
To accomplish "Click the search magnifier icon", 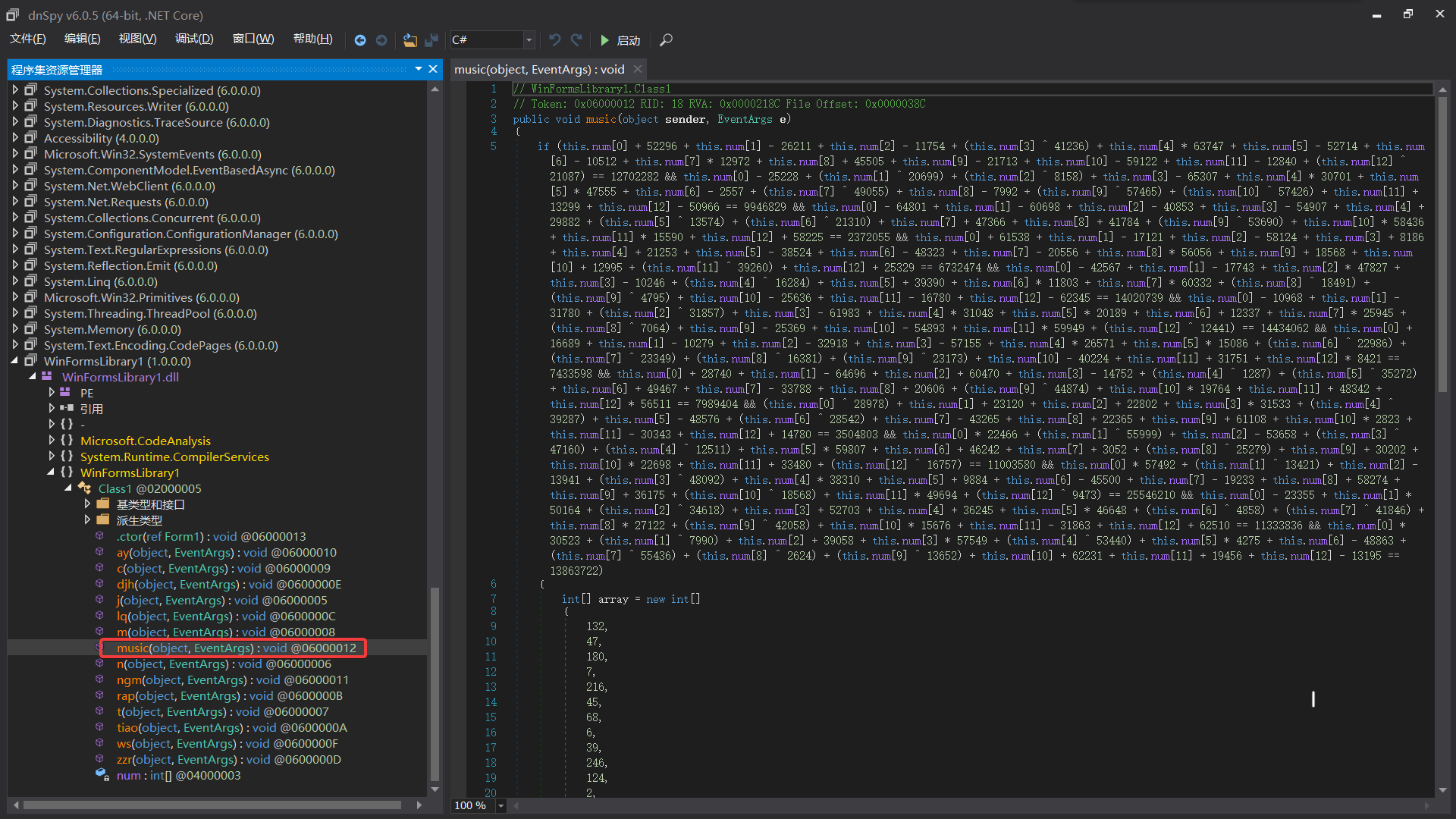I will point(666,40).
